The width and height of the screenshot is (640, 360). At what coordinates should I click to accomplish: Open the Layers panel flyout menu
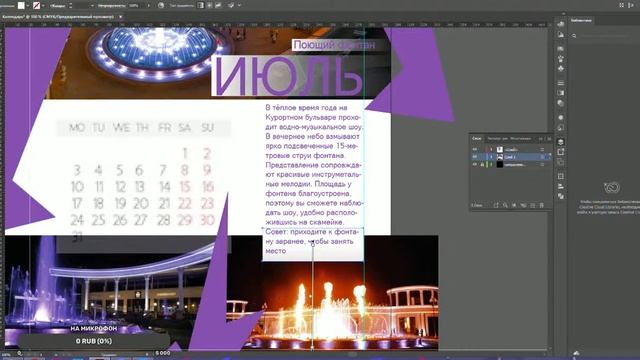point(549,139)
